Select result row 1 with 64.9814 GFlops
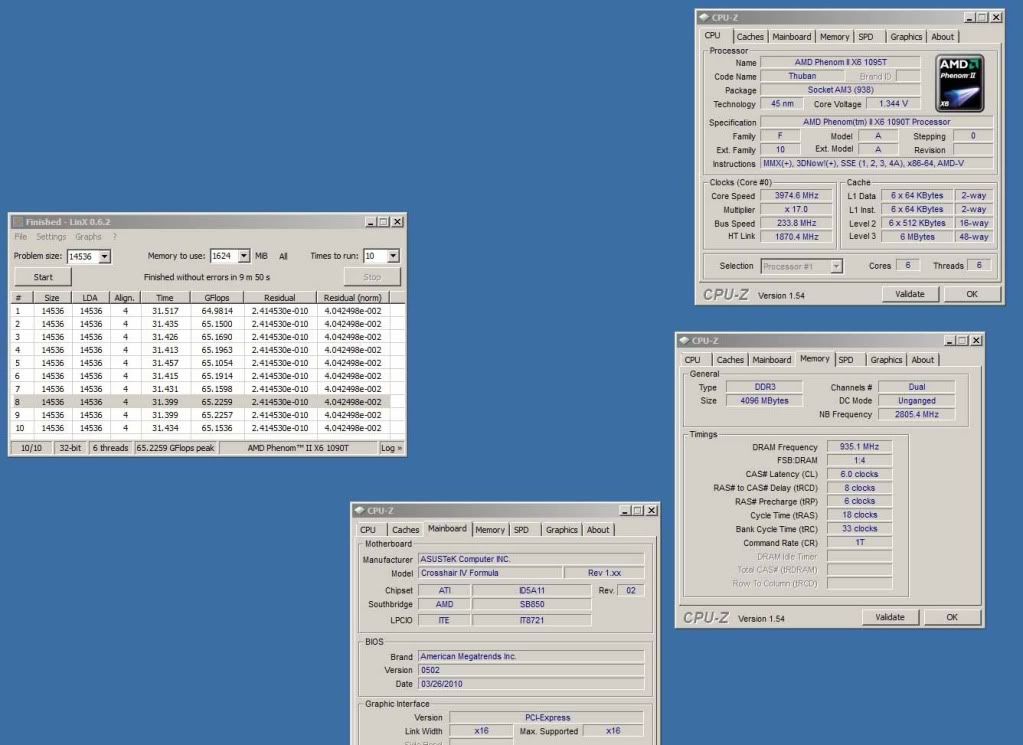 pos(201,311)
